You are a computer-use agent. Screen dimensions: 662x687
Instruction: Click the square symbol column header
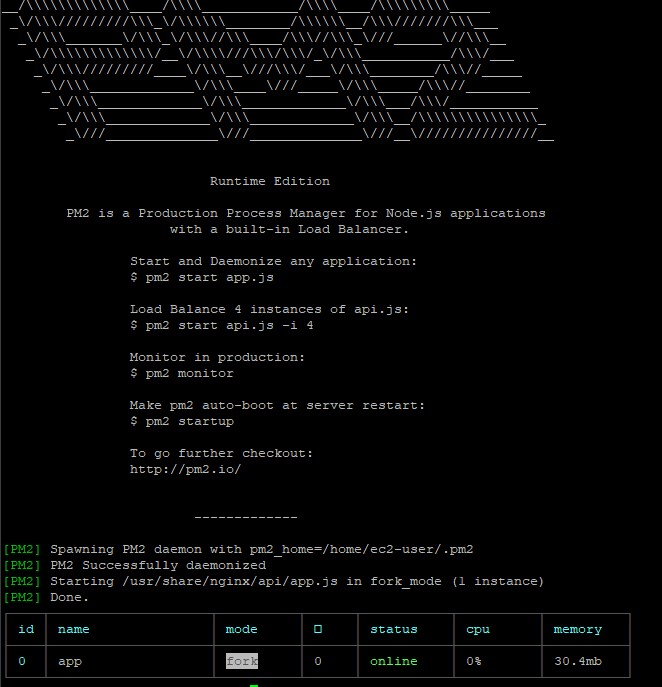(318, 629)
